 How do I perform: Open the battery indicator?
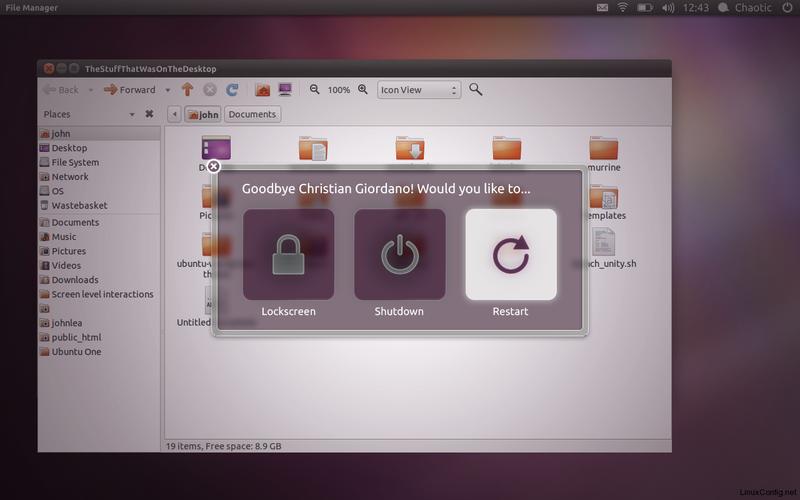click(645, 8)
